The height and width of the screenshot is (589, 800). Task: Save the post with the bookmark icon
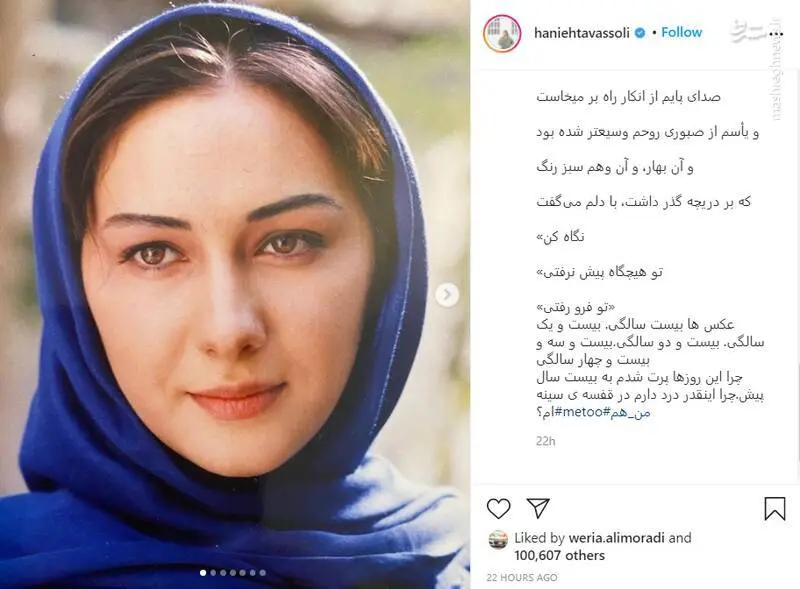tap(774, 509)
